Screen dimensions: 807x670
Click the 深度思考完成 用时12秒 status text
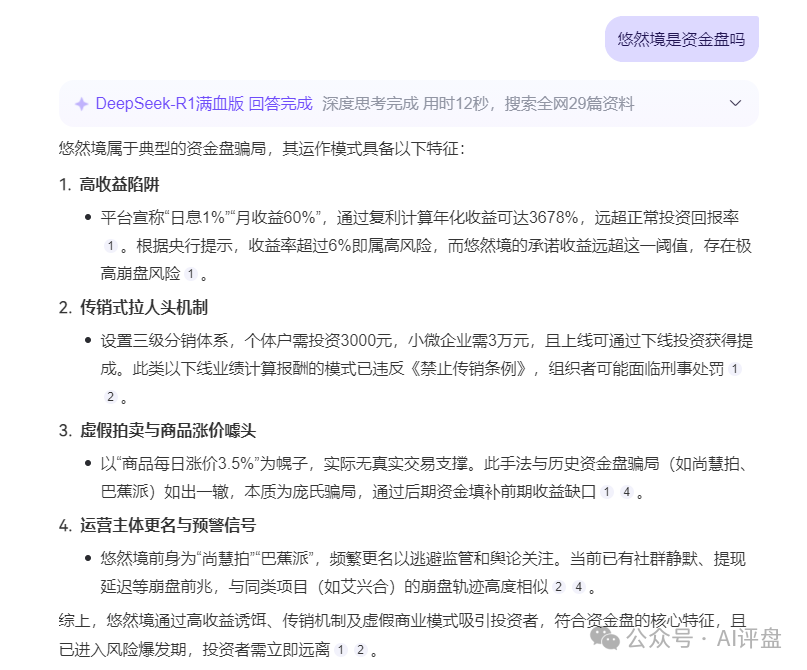tap(405, 104)
